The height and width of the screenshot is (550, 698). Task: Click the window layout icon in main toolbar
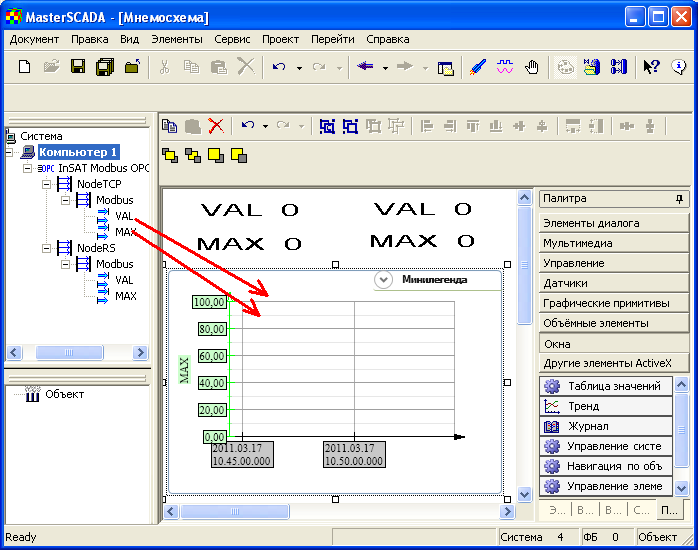pyautogui.click(x=445, y=68)
